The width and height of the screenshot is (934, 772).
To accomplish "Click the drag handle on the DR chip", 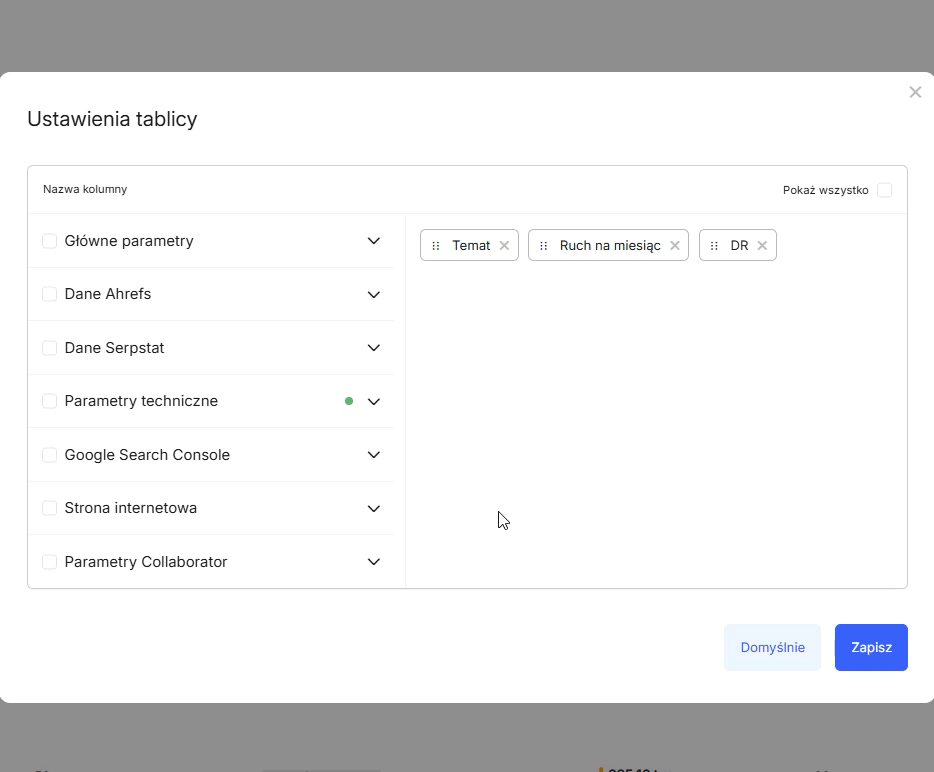I will pos(714,245).
